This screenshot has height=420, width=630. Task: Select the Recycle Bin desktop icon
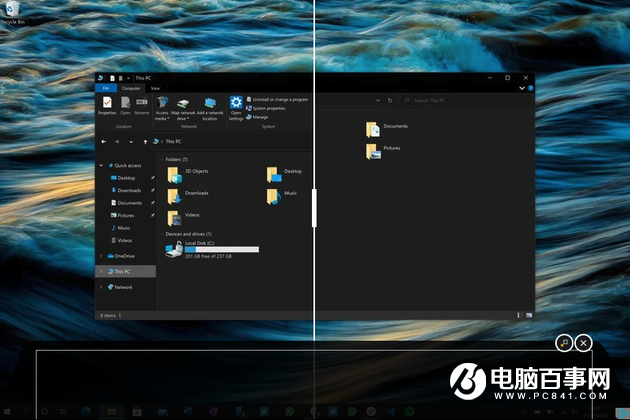coord(12,12)
